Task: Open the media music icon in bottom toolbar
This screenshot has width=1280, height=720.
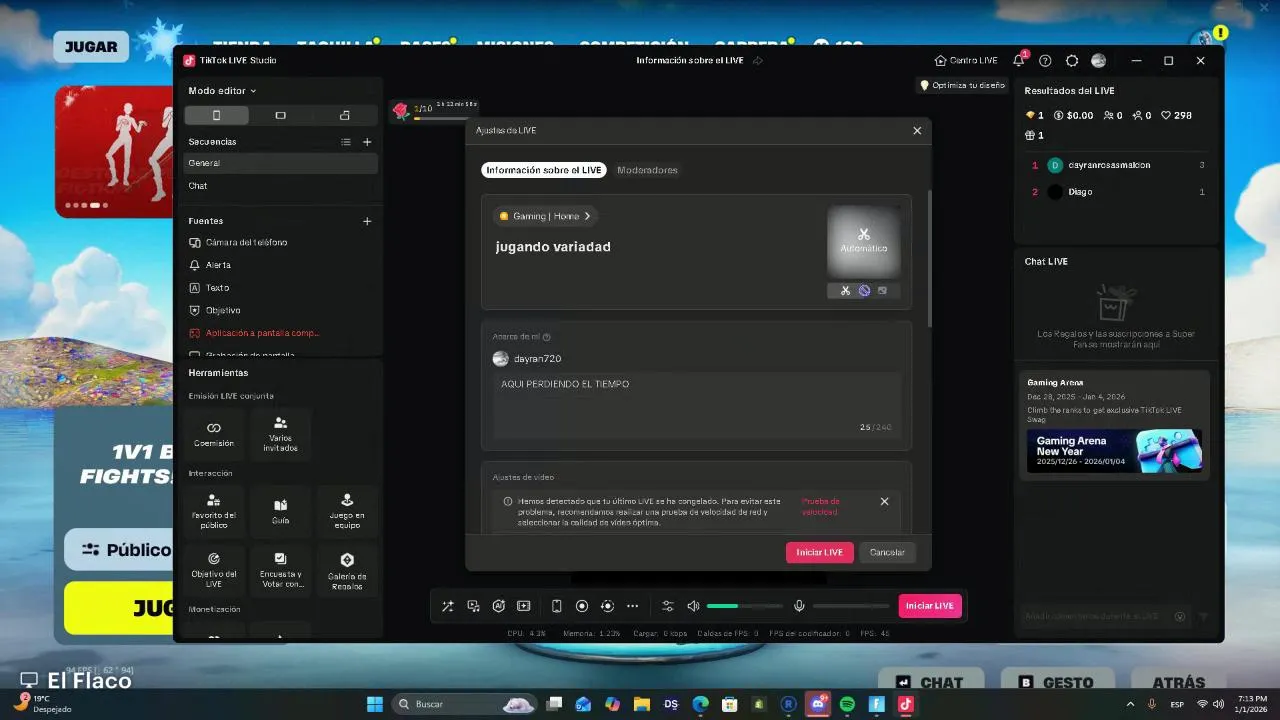Action: (473, 606)
